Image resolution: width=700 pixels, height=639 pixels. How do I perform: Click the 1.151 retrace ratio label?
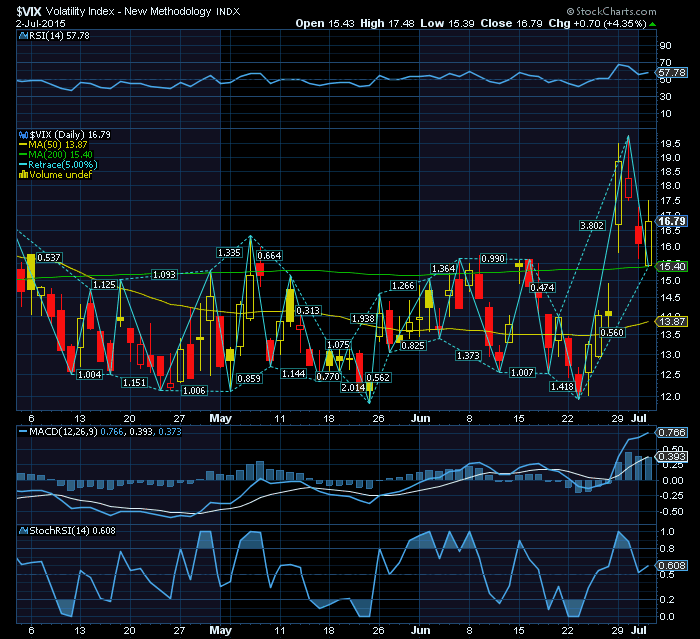[x=134, y=383]
